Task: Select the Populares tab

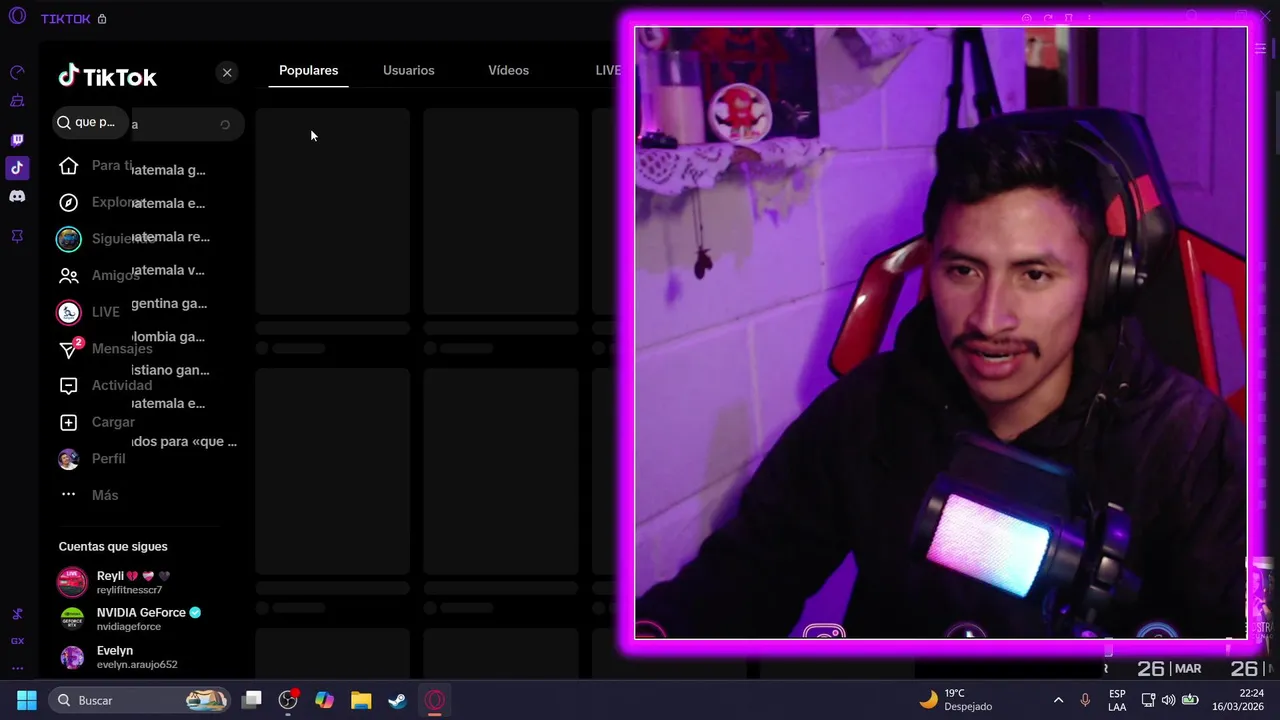Action: point(308,70)
